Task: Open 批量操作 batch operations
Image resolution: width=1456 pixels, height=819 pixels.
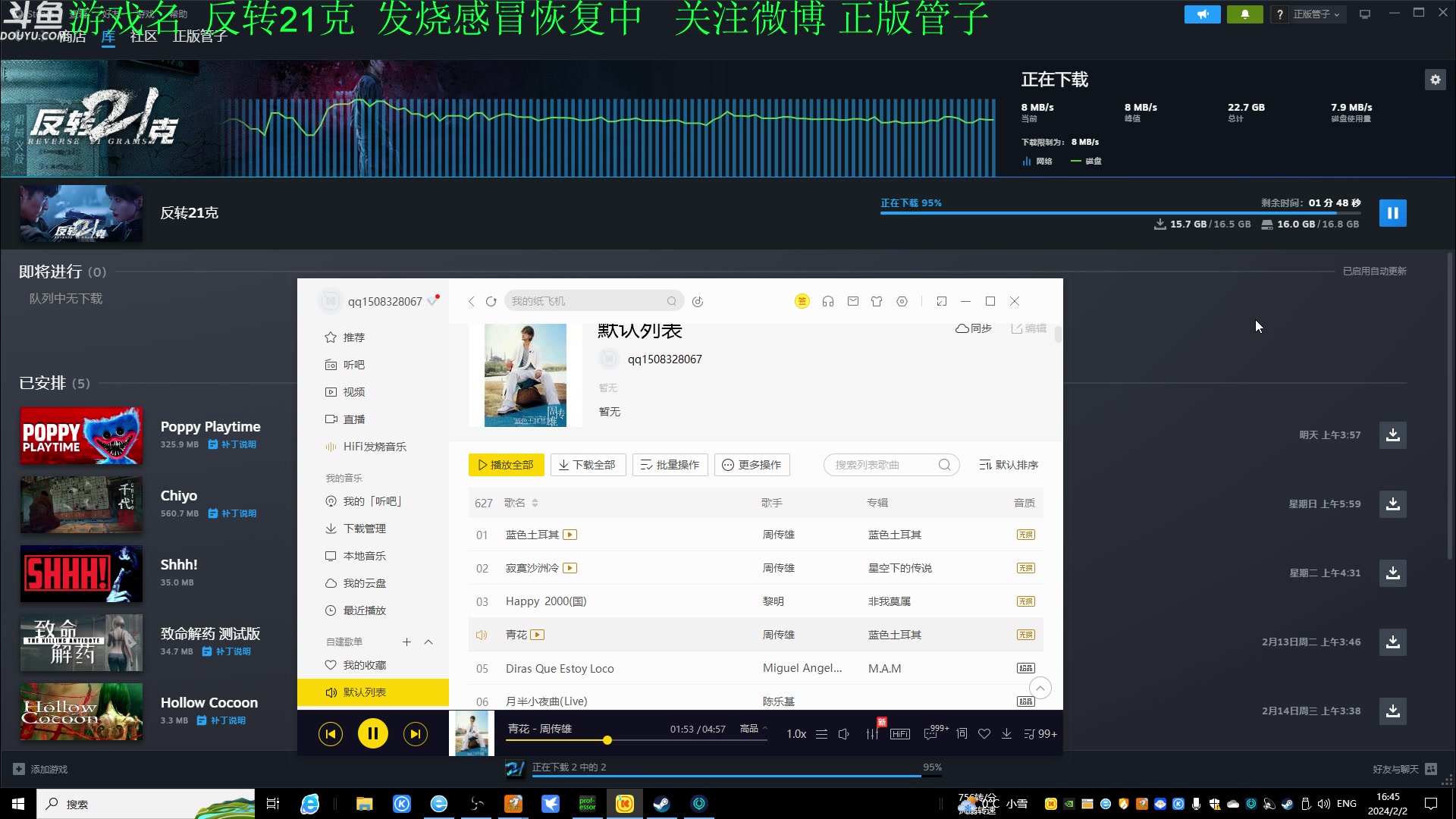Action: click(x=670, y=465)
